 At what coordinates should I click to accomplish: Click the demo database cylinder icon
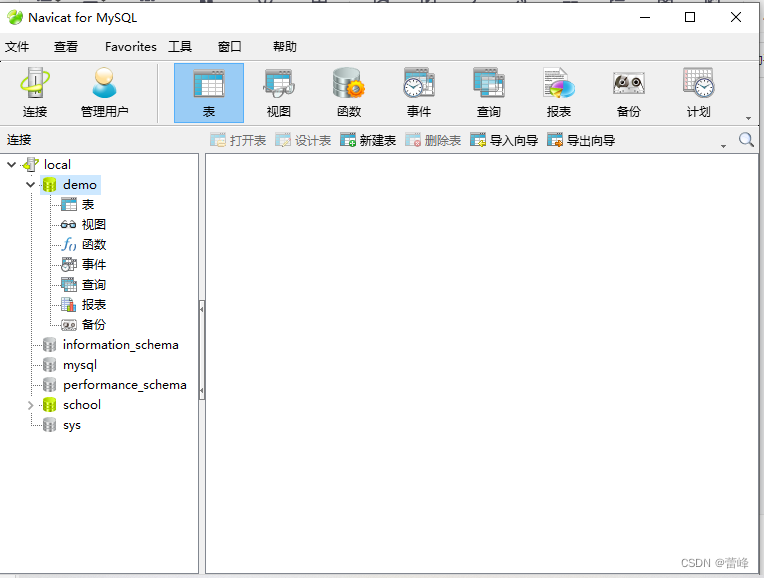pos(50,185)
